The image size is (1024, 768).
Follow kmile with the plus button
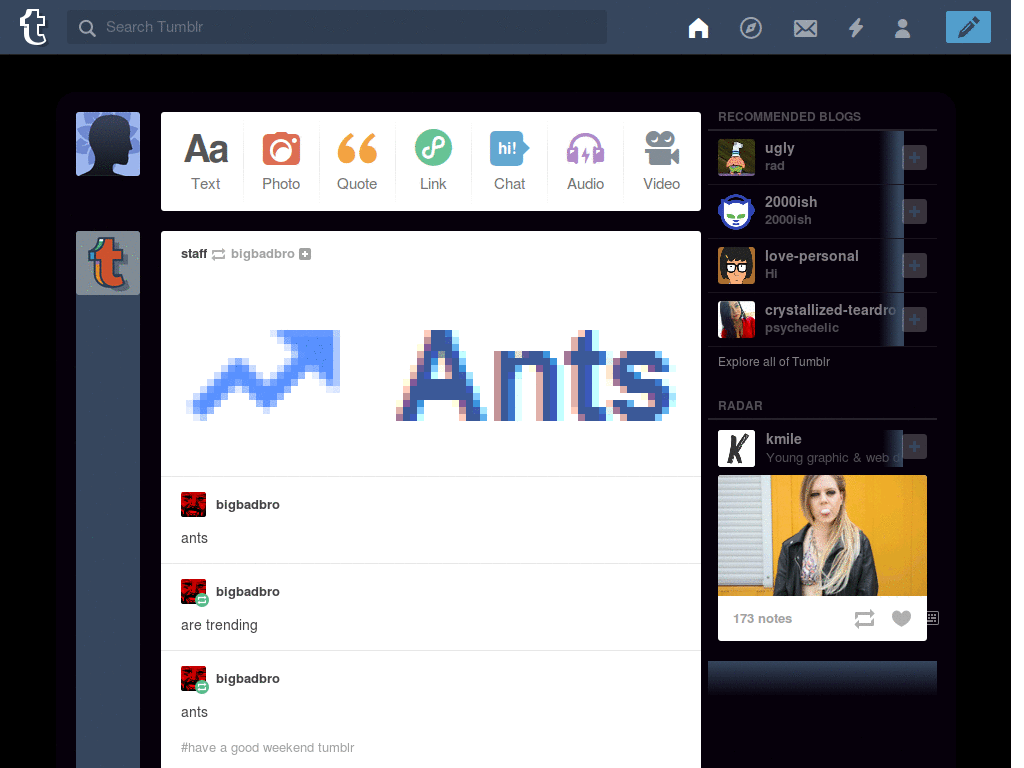[x=914, y=447]
